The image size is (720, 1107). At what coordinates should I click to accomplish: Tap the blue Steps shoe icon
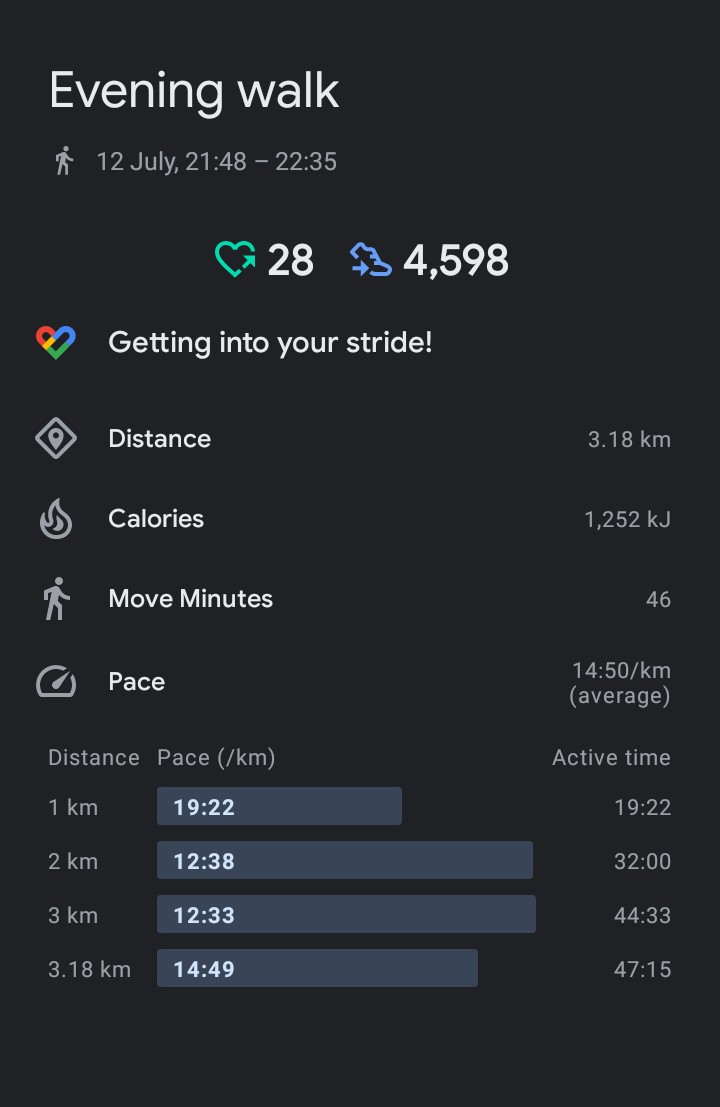point(370,261)
